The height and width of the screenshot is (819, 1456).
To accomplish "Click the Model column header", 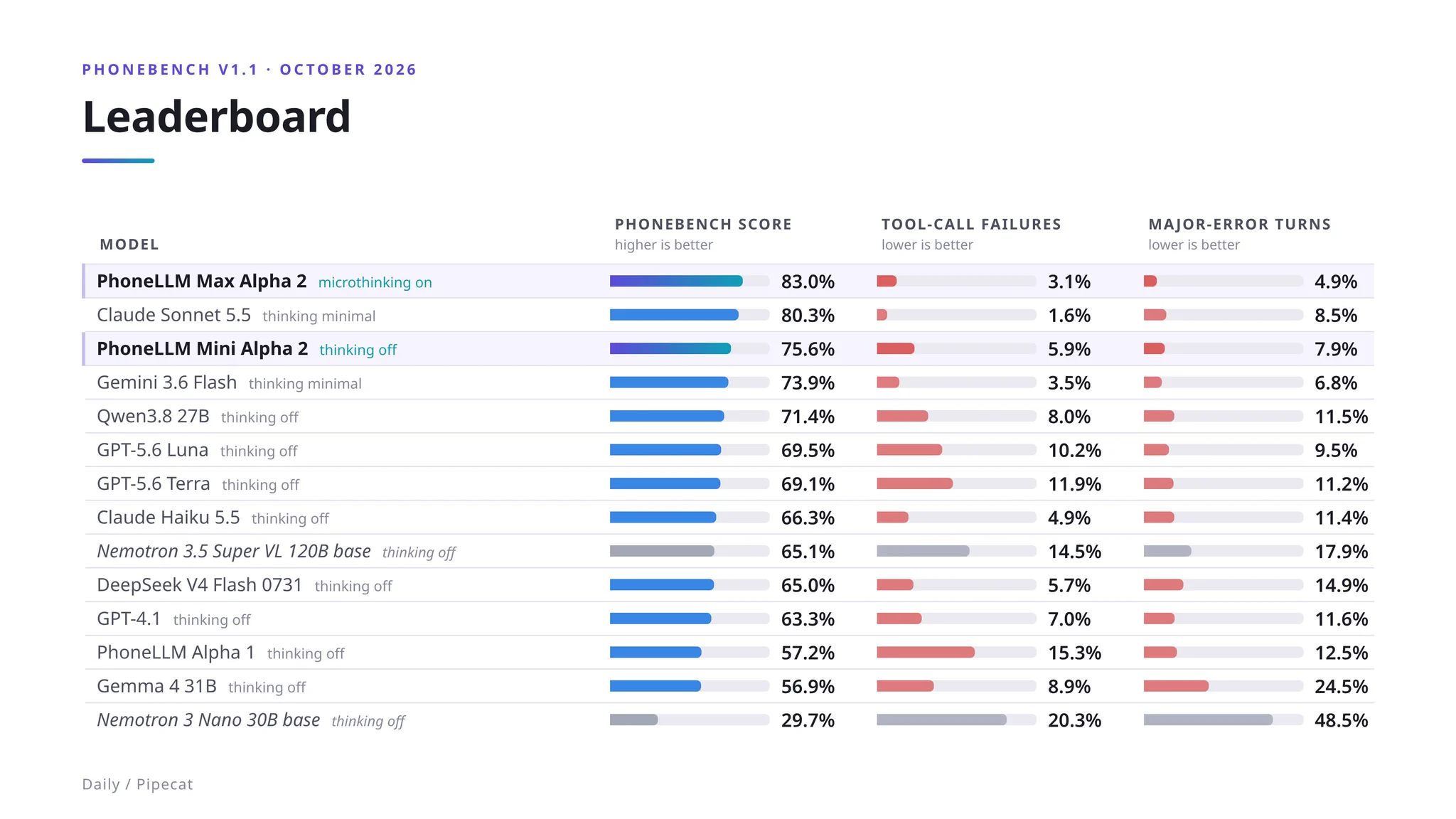I will pyautogui.click(x=129, y=245).
